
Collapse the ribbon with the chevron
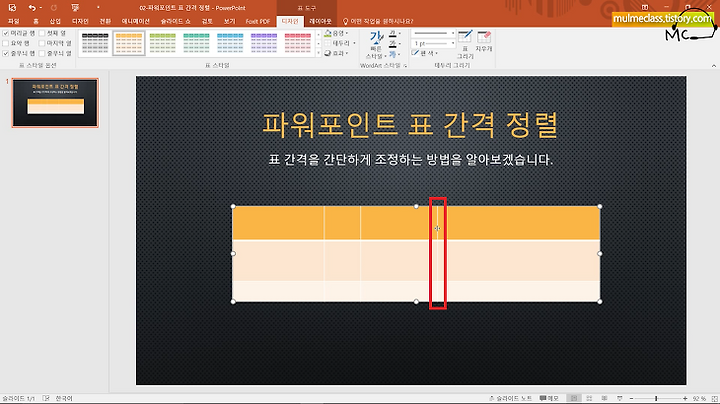(714, 66)
